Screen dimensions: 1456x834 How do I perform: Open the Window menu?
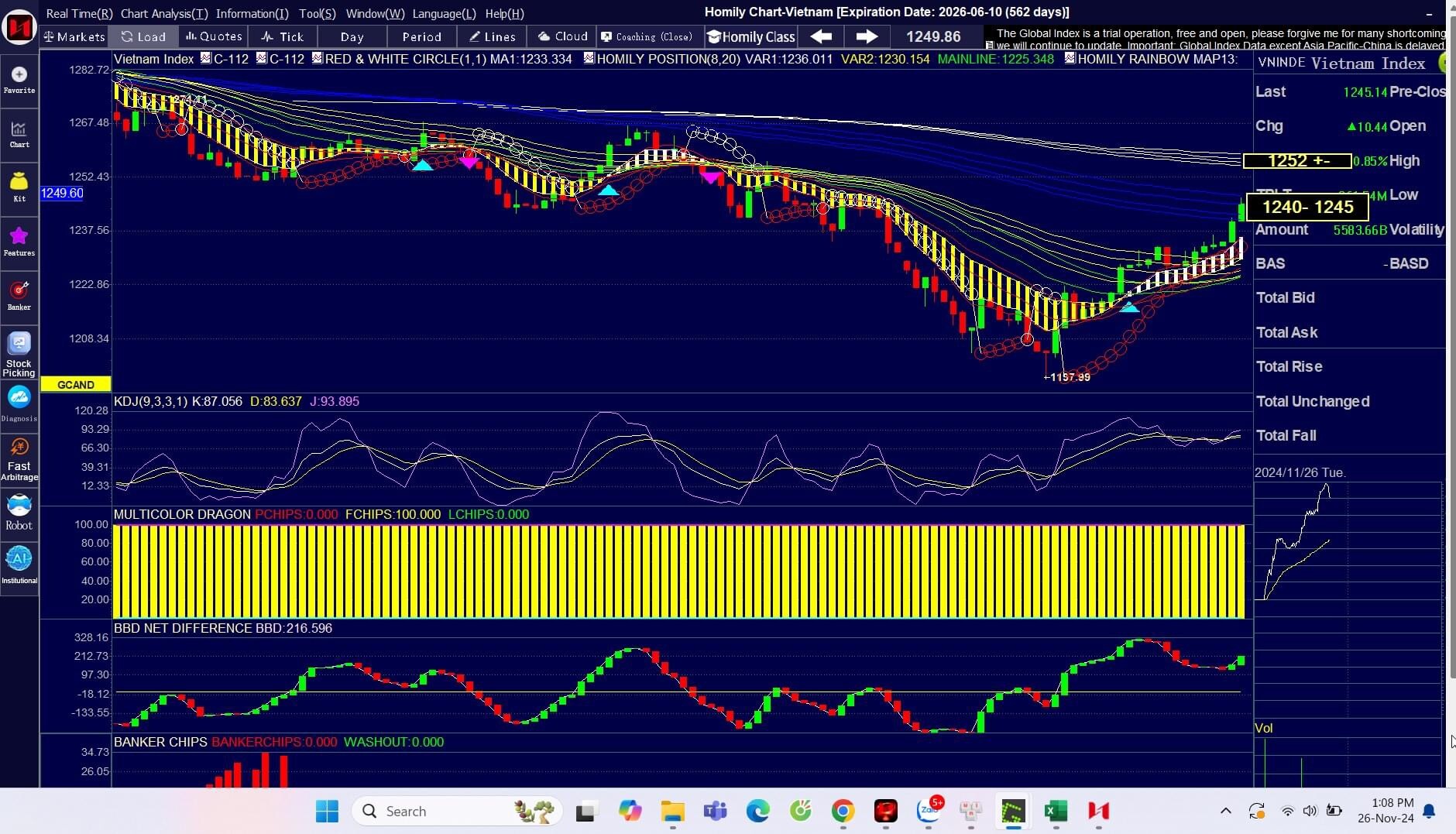[x=375, y=13]
